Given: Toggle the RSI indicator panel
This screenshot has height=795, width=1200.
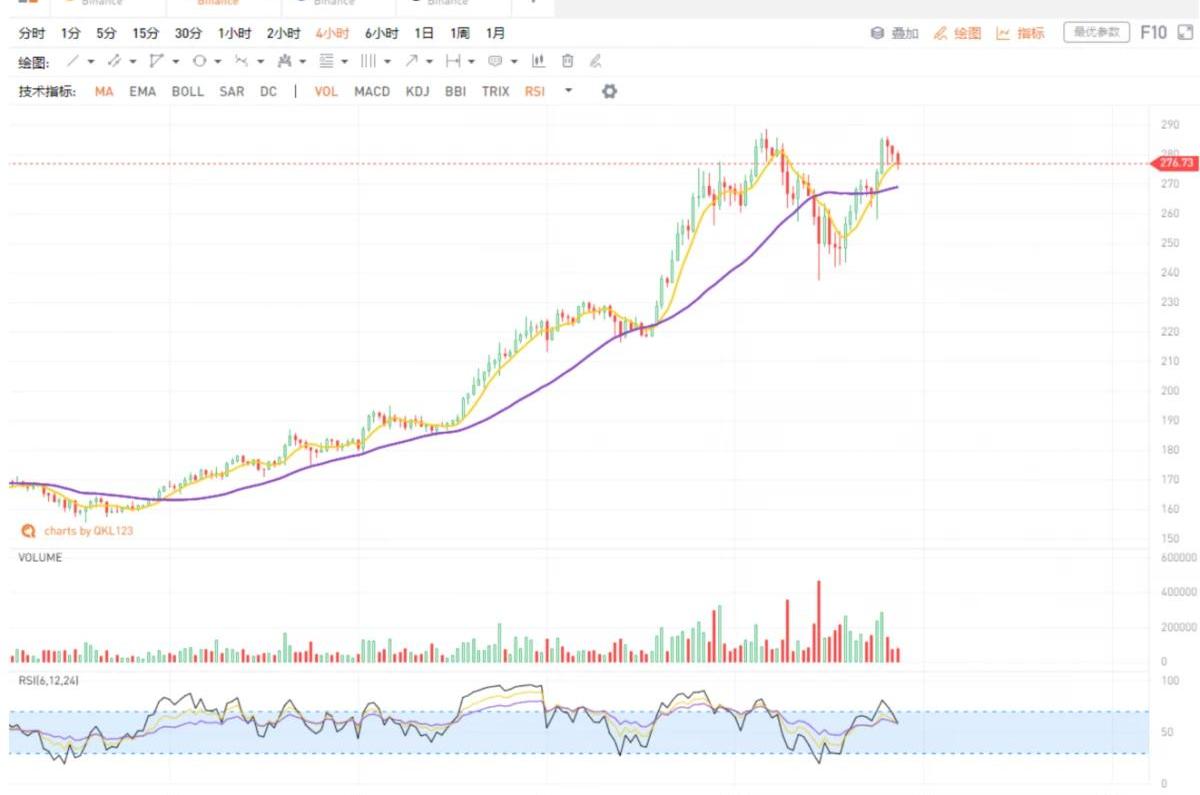Looking at the screenshot, I should 535,91.
